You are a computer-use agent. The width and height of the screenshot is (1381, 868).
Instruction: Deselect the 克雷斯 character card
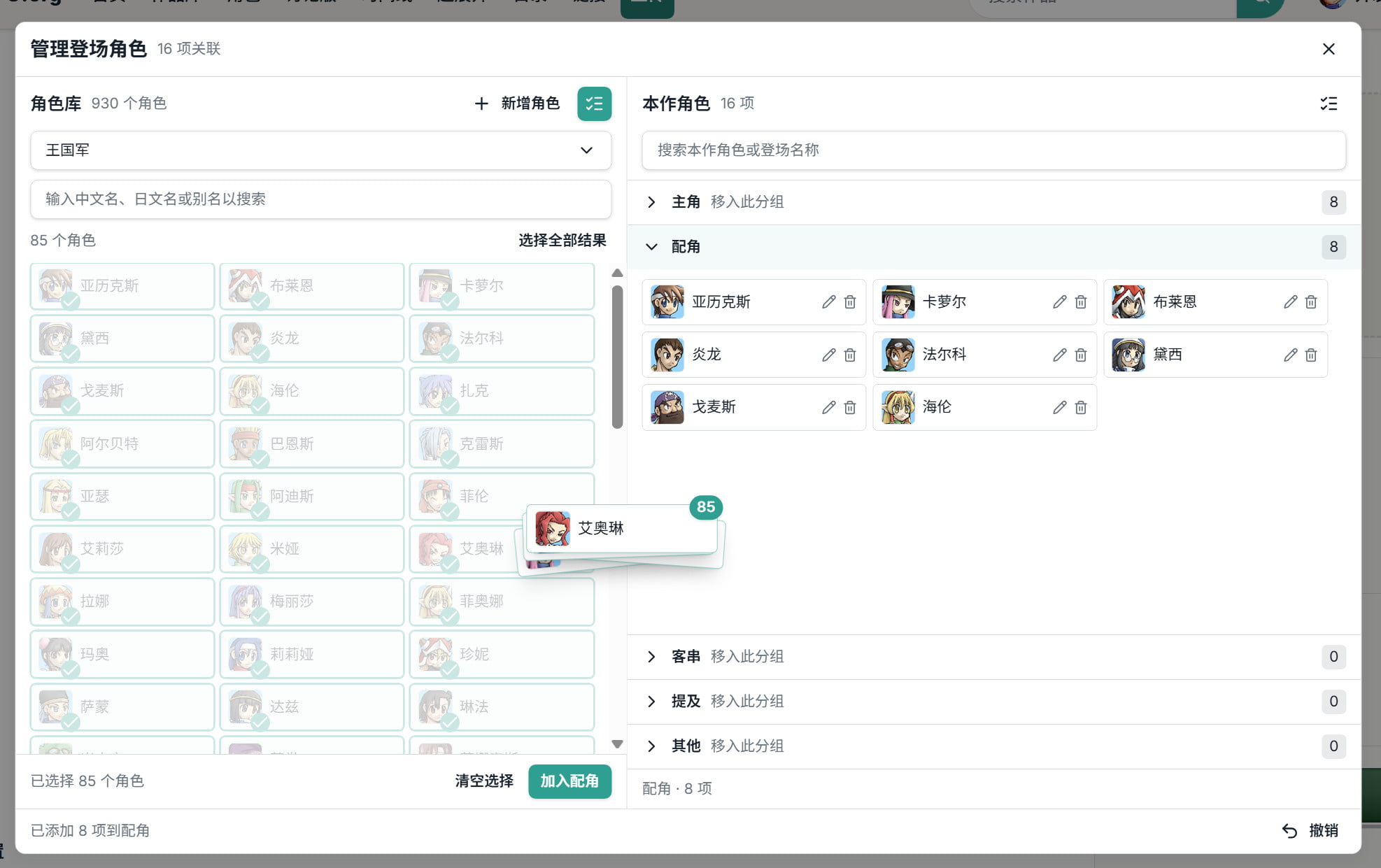pyautogui.click(x=502, y=443)
